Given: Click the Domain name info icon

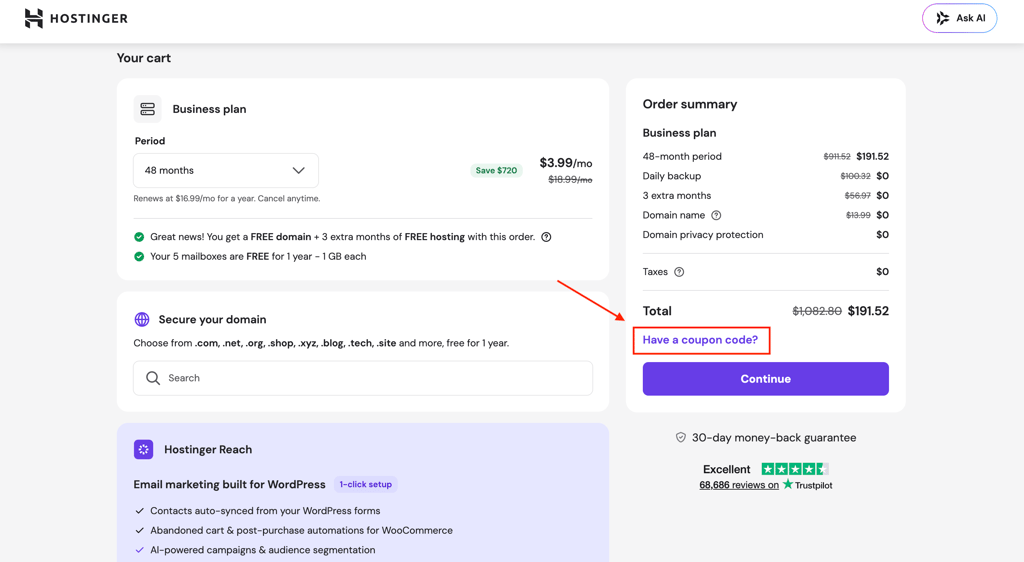Looking at the screenshot, I should (x=716, y=215).
